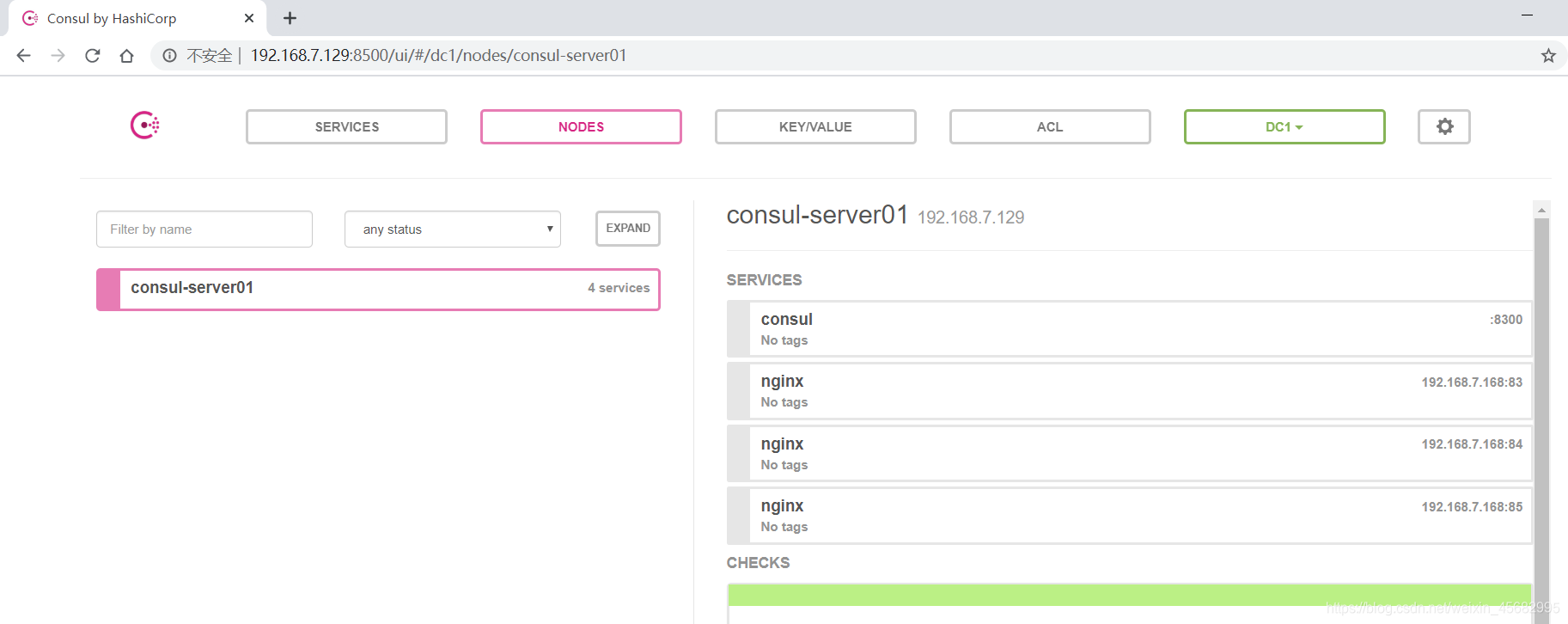This screenshot has width=1568, height=624.
Task: Open the any status filter dropdown
Action: [x=453, y=229]
